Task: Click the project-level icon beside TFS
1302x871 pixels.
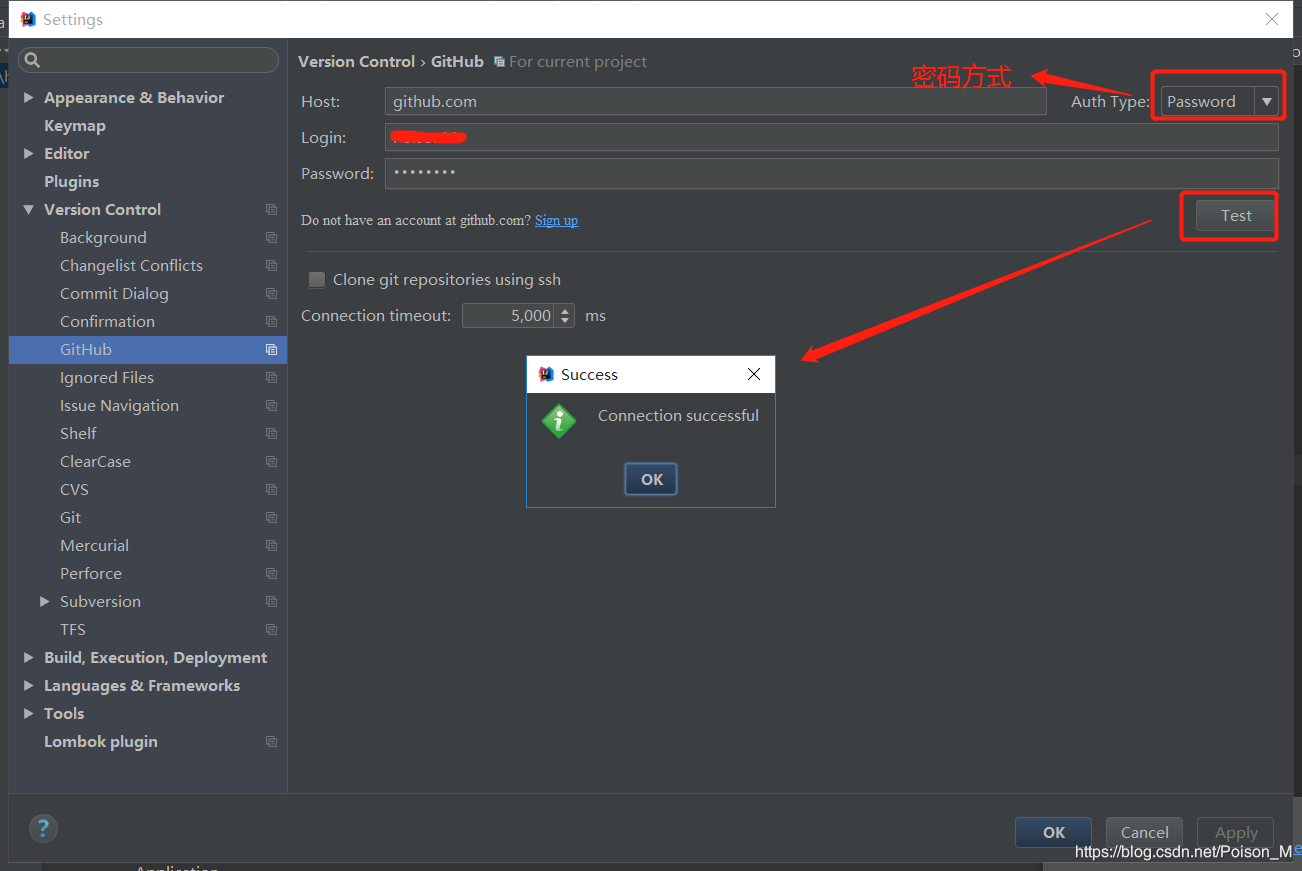Action: (271, 630)
